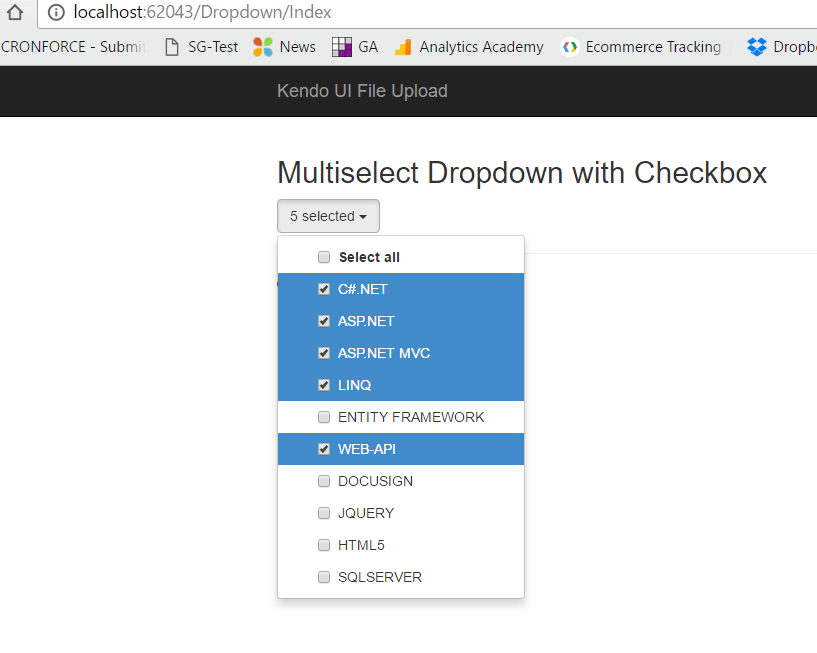Check the Select all checkbox
Image resolution: width=817 pixels, height=653 pixels.
pyautogui.click(x=324, y=257)
